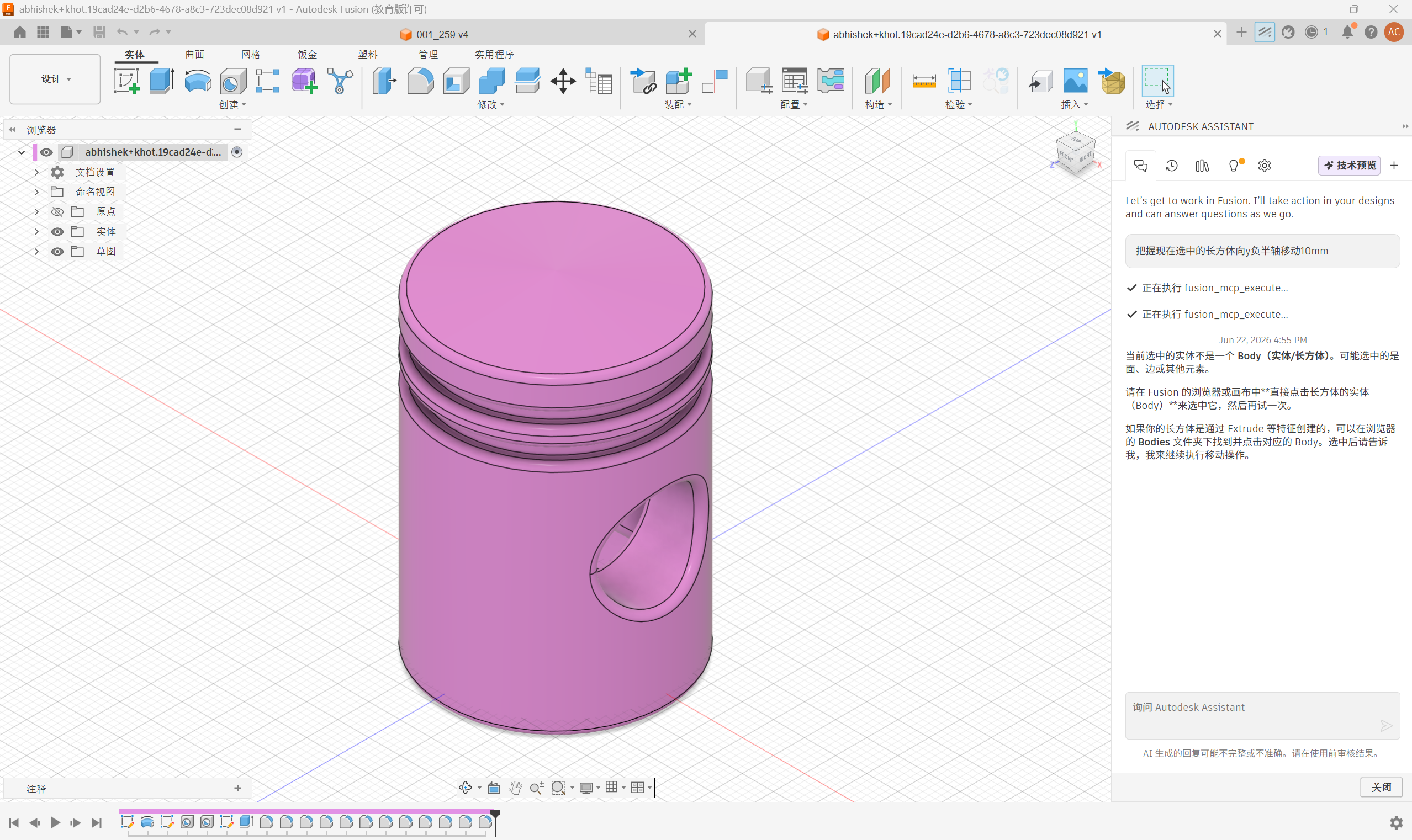Activate the window Select tool
Viewport: 1412px width, 840px height.
tap(1157, 81)
